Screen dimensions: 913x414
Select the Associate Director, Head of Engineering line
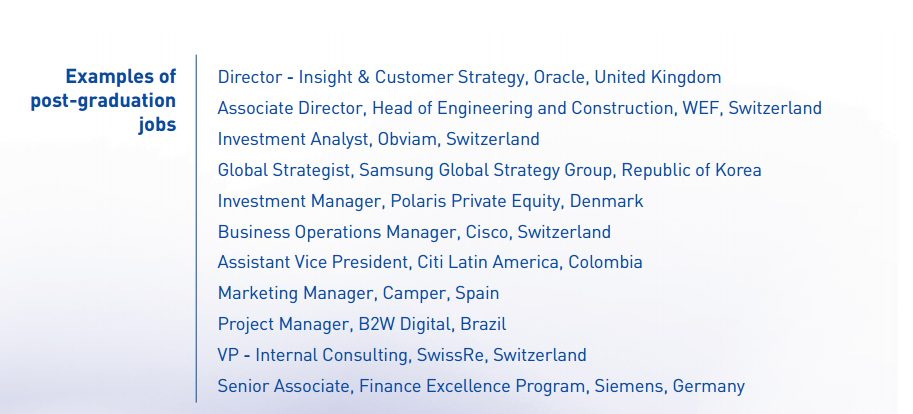519,108
